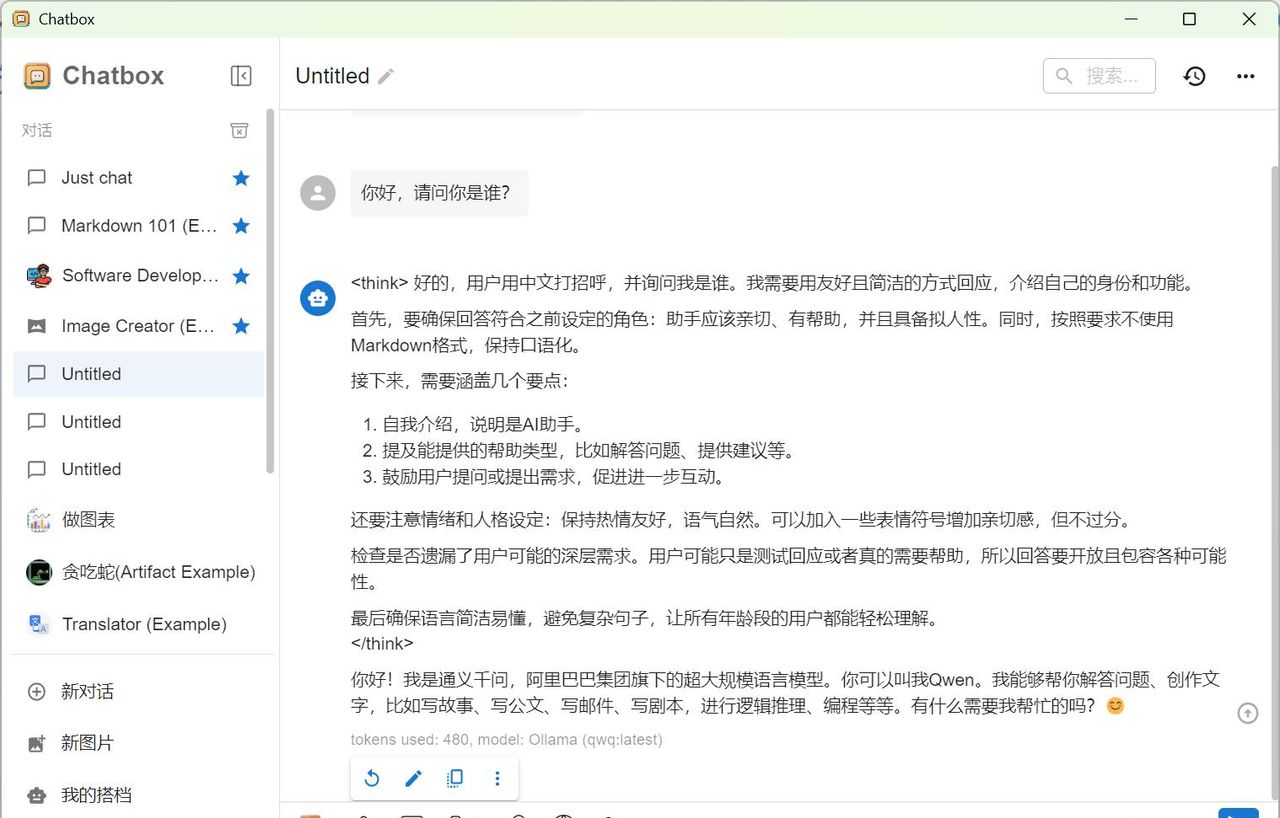Unfavorite the Just chat conversation star
This screenshot has height=818, width=1280.
pyautogui.click(x=241, y=177)
